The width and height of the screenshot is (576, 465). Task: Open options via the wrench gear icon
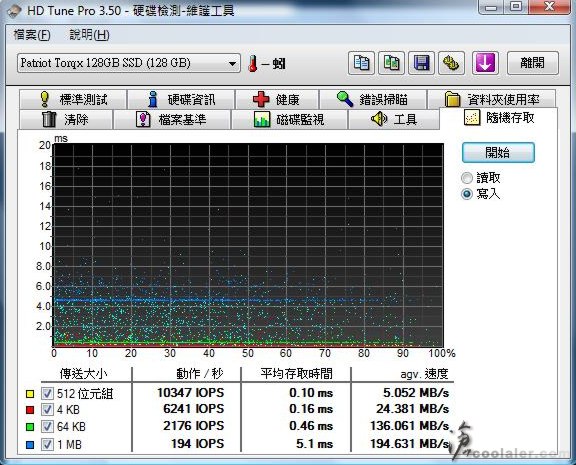[x=451, y=63]
